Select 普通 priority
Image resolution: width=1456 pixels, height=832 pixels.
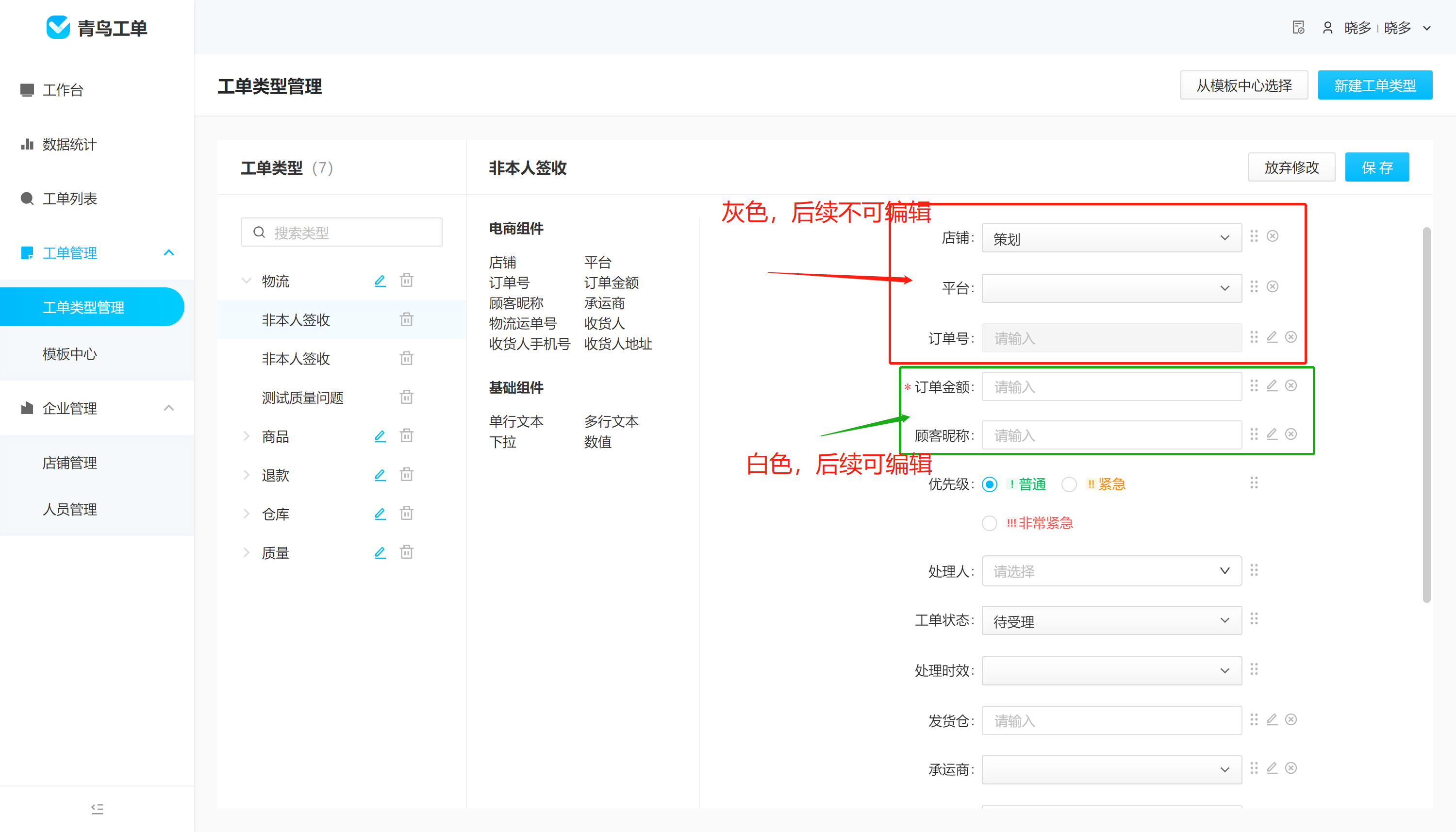[989, 484]
